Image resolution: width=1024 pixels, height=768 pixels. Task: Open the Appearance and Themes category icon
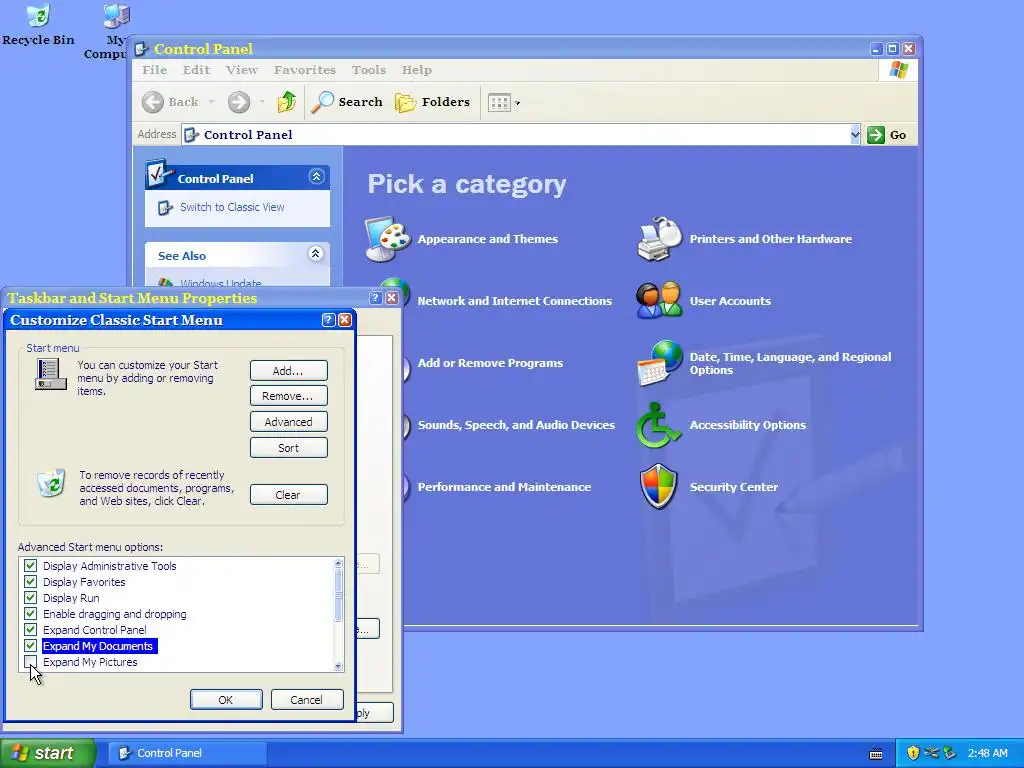(387, 239)
